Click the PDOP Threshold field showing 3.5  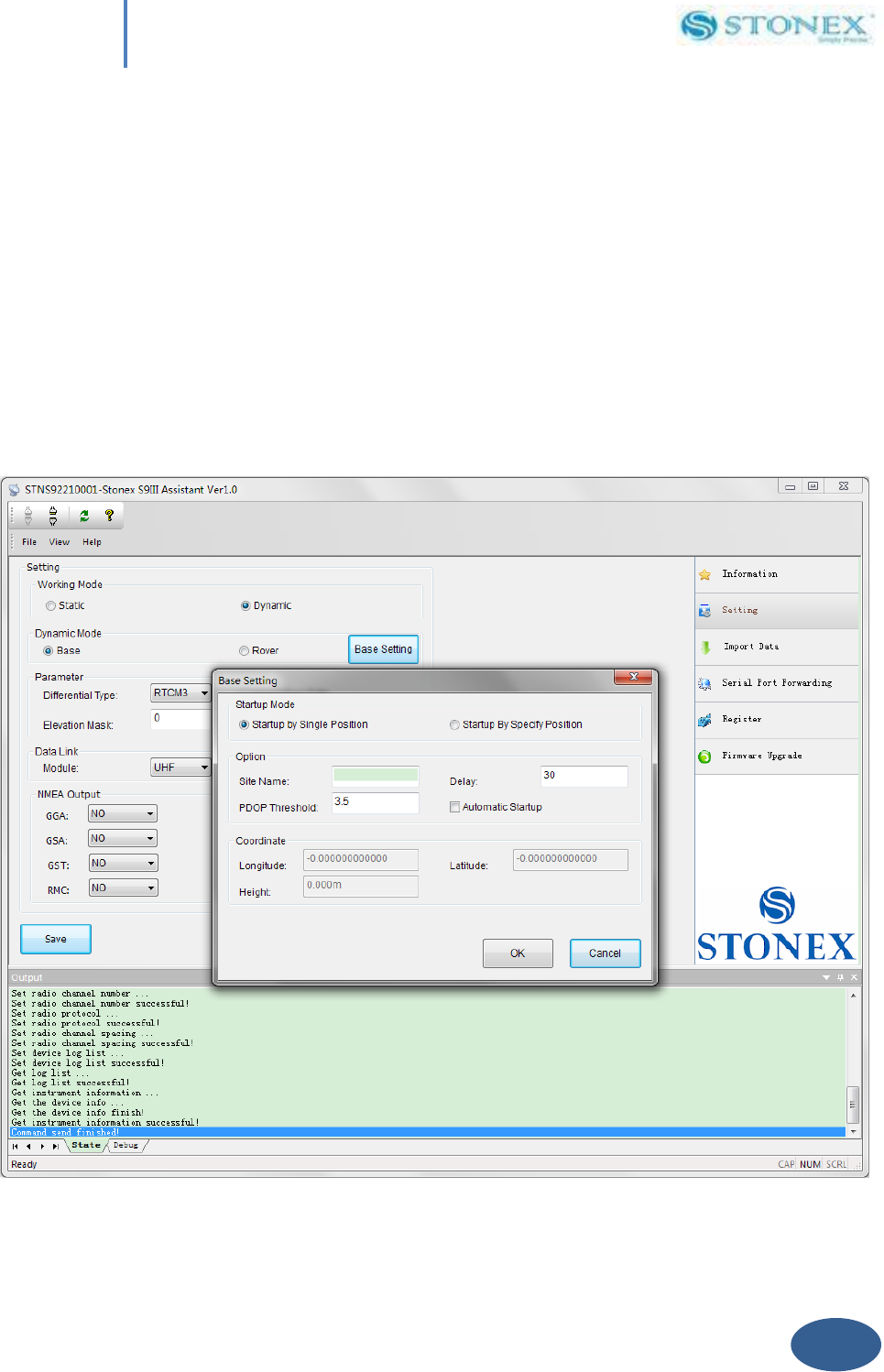tap(376, 803)
